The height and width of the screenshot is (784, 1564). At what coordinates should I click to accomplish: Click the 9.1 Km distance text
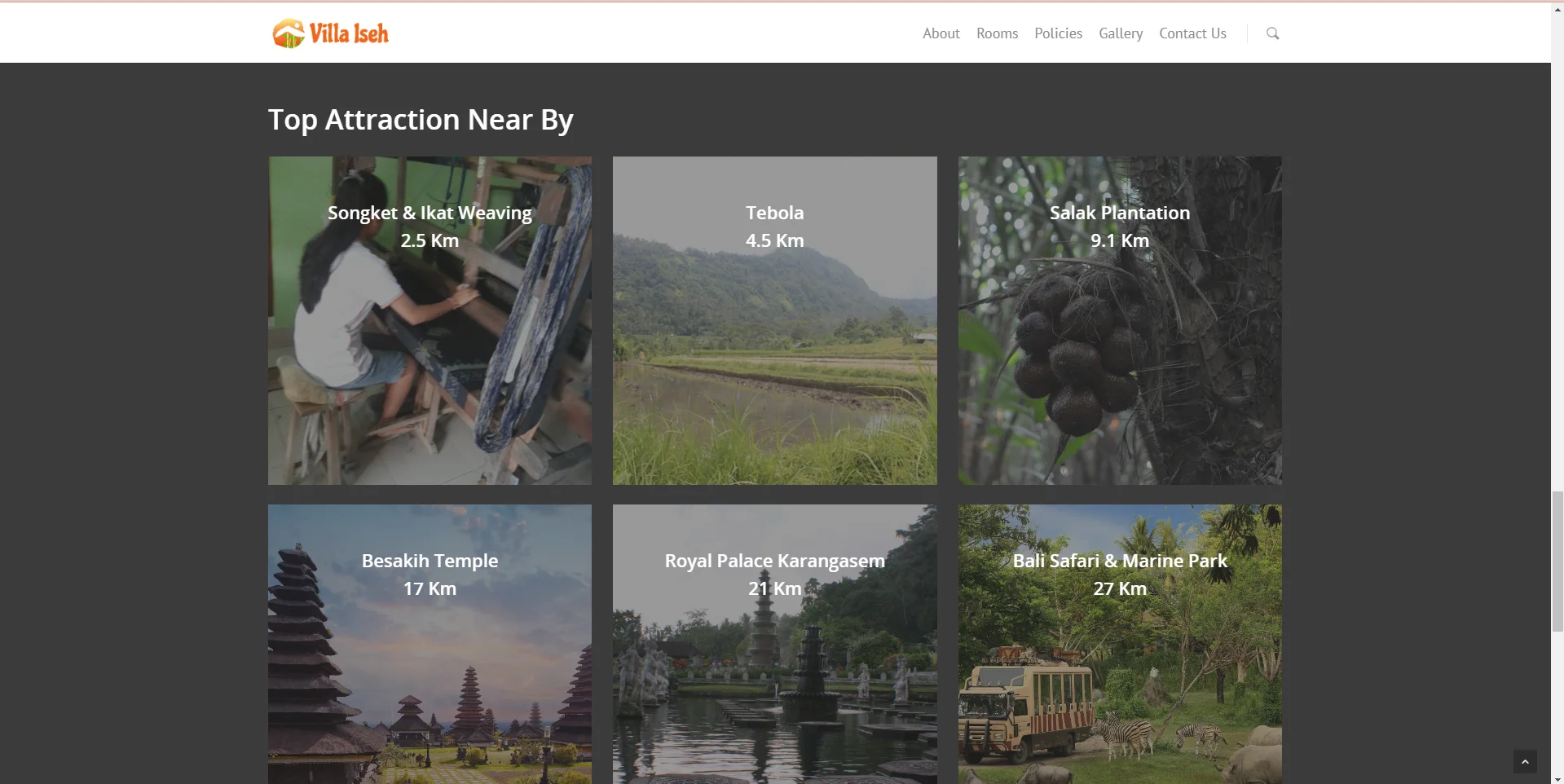tap(1120, 240)
